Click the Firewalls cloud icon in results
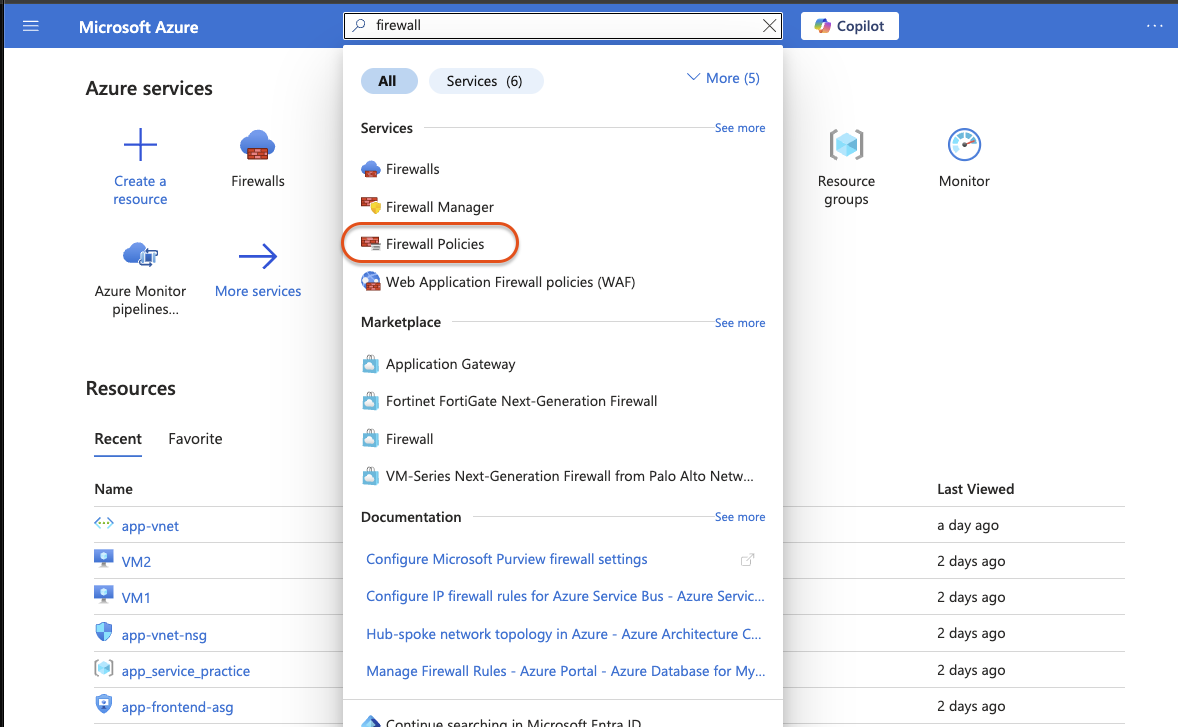 click(x=370, y=169)
